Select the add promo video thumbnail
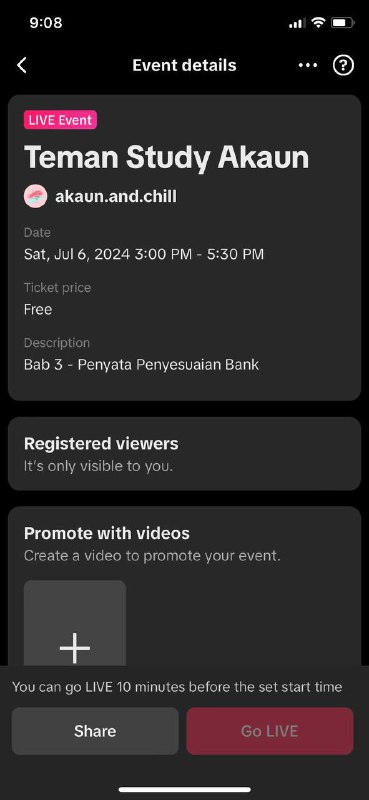 (x=75, y=623)
